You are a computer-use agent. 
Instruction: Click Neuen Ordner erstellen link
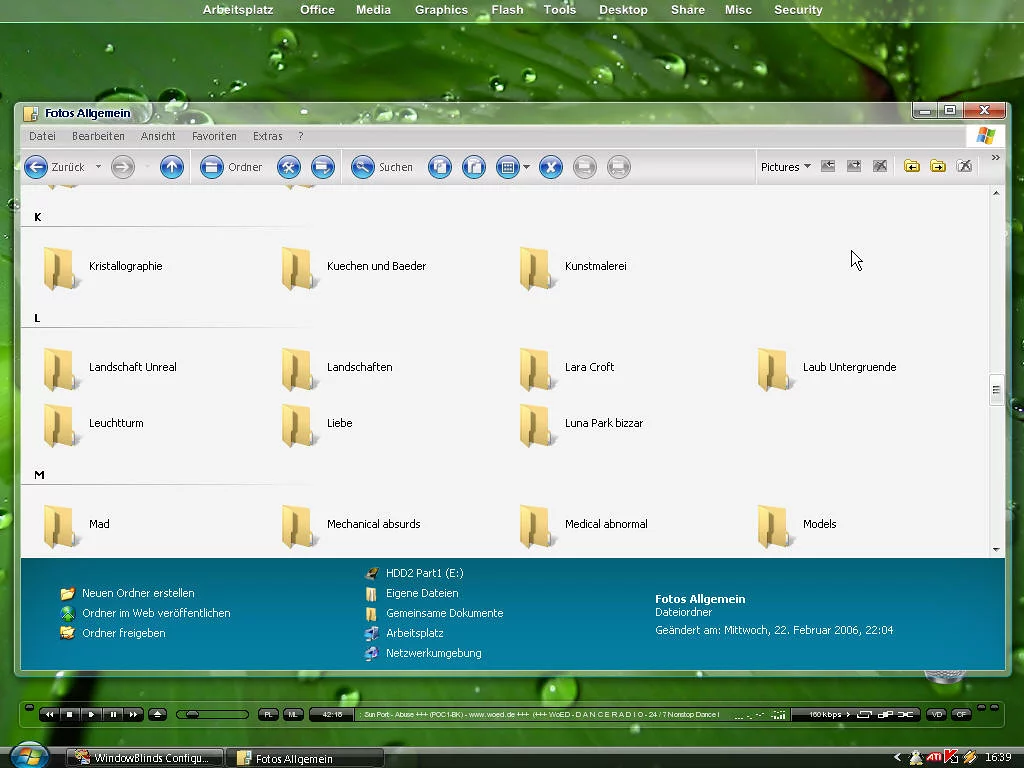coord(138,593)
